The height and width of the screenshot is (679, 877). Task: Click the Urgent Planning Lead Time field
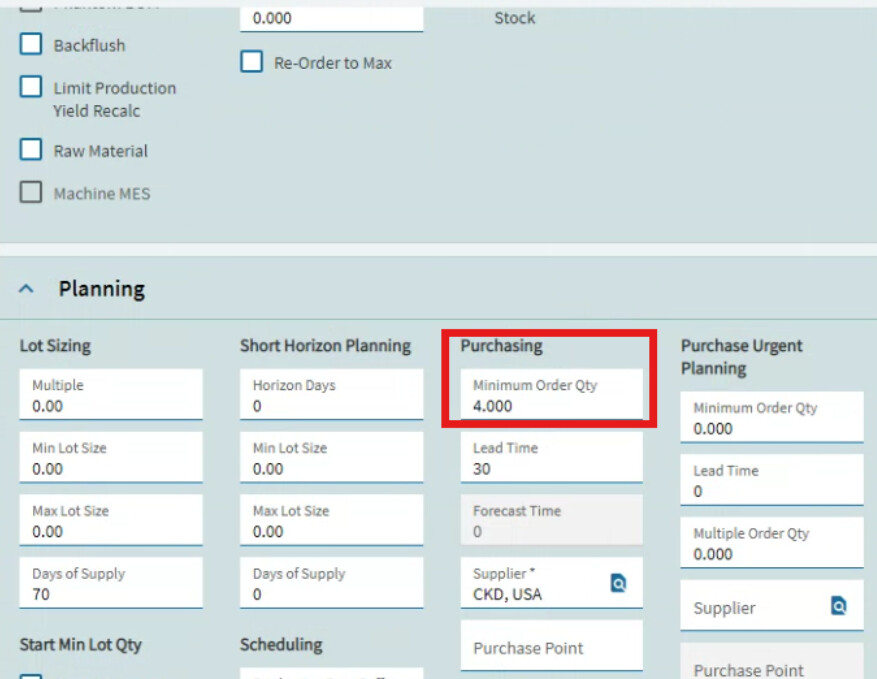point(772,480)
